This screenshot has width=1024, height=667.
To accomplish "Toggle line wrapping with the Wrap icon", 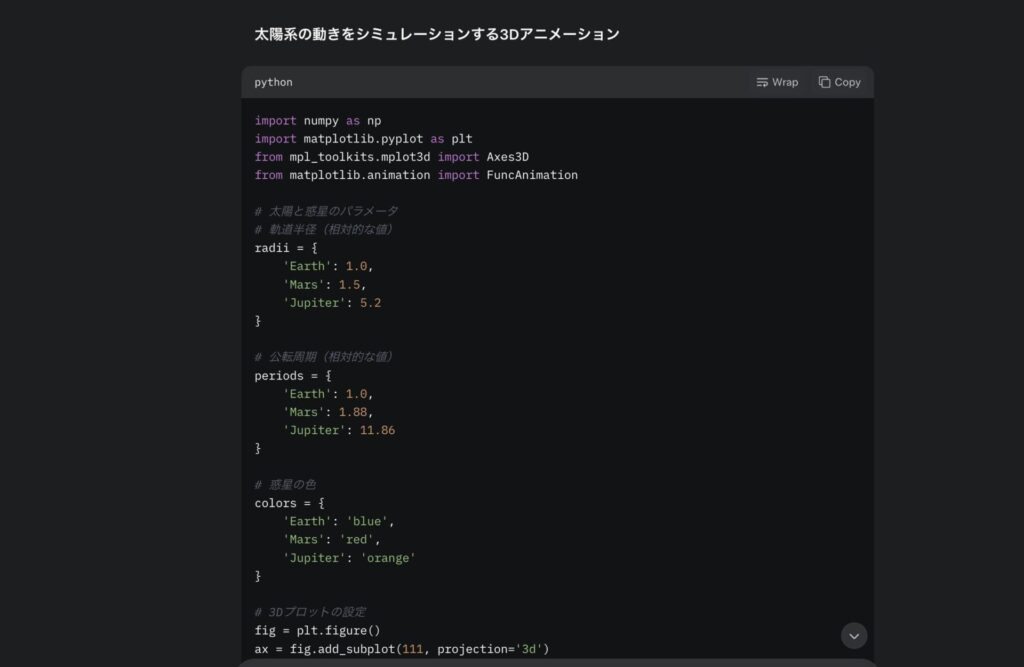I will tap(762, 82).
